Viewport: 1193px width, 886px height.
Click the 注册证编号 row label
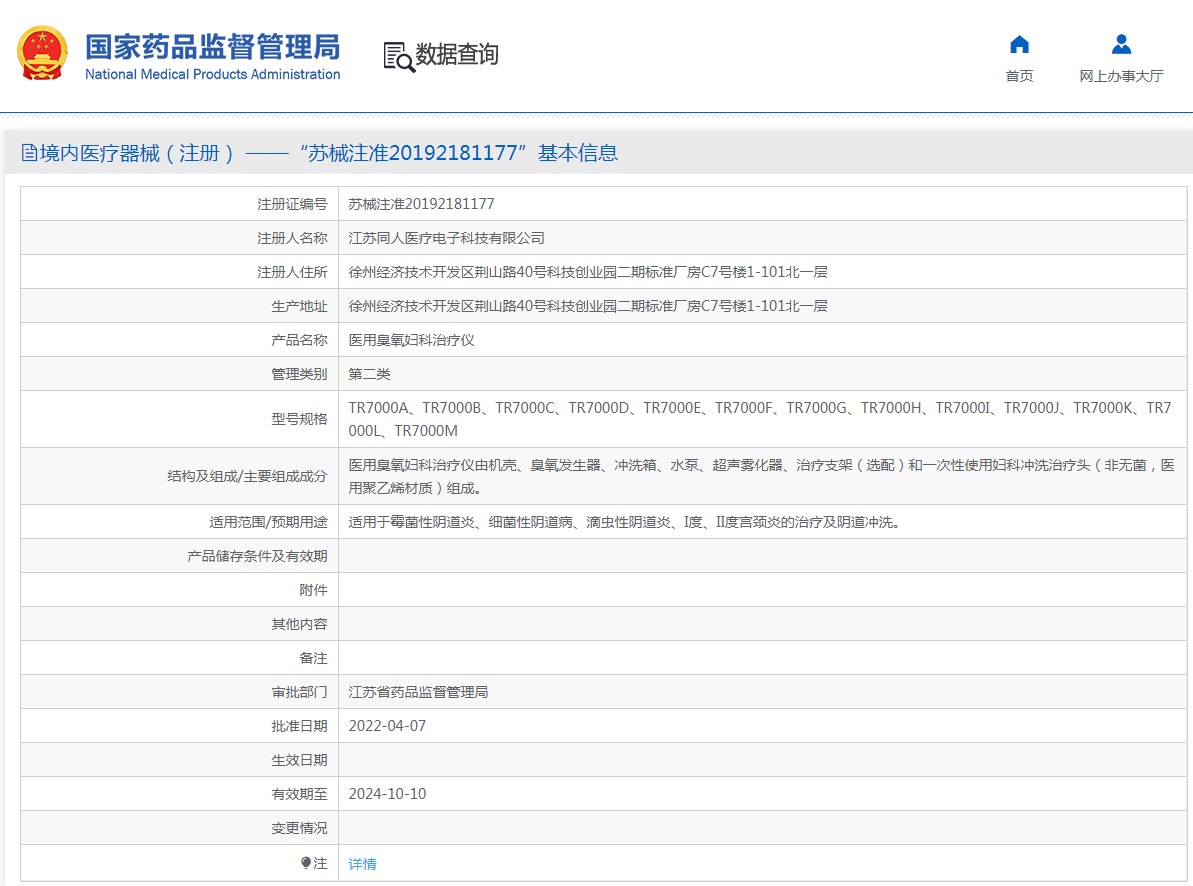tap(292, 204)
